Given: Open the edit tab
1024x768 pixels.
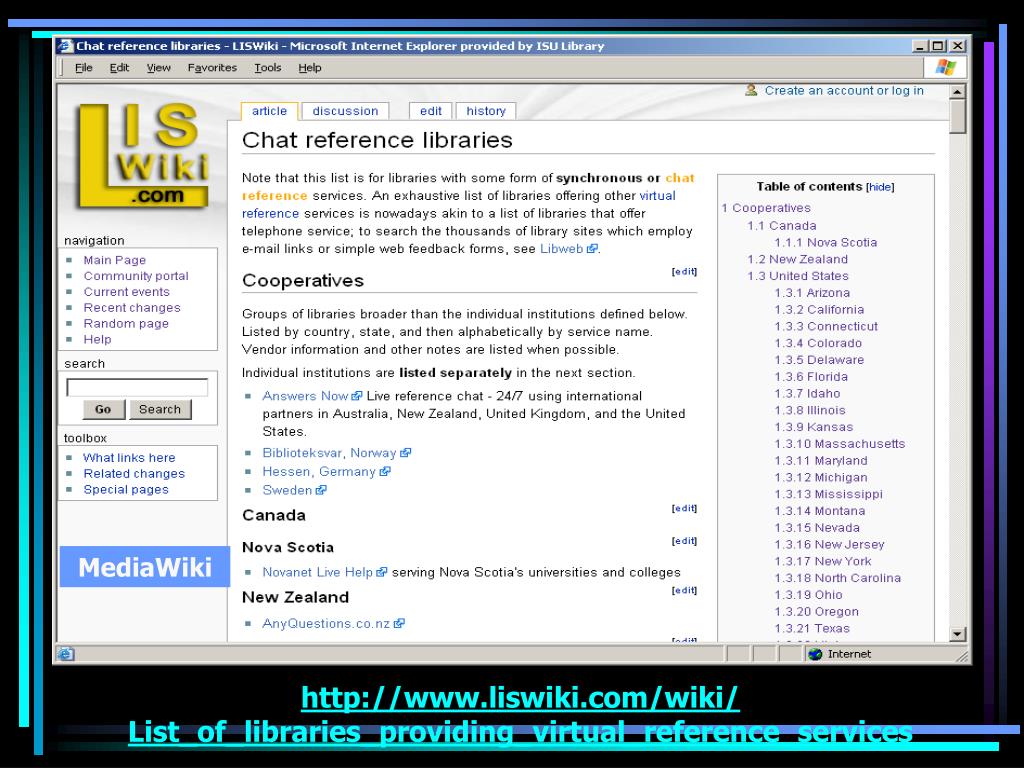Looking at the screenshot, I should 431,111.
